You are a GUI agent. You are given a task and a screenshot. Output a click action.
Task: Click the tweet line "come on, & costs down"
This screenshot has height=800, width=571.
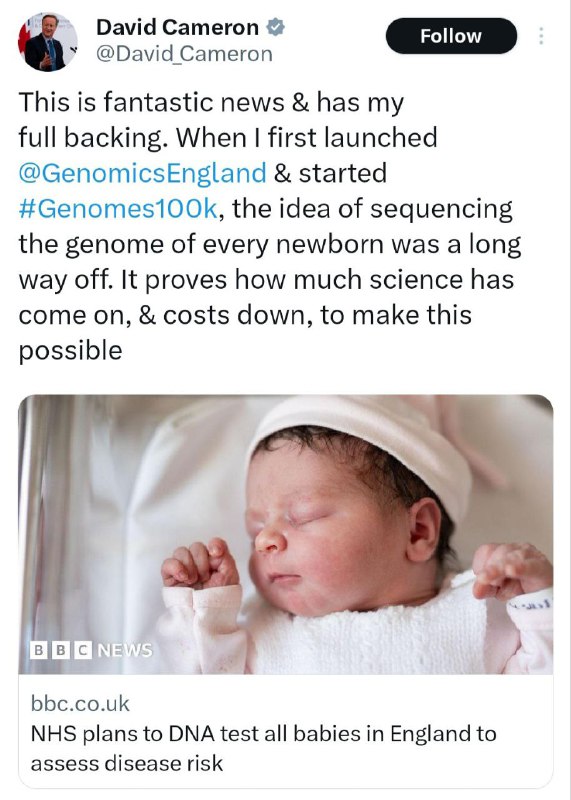pos(245,315)
